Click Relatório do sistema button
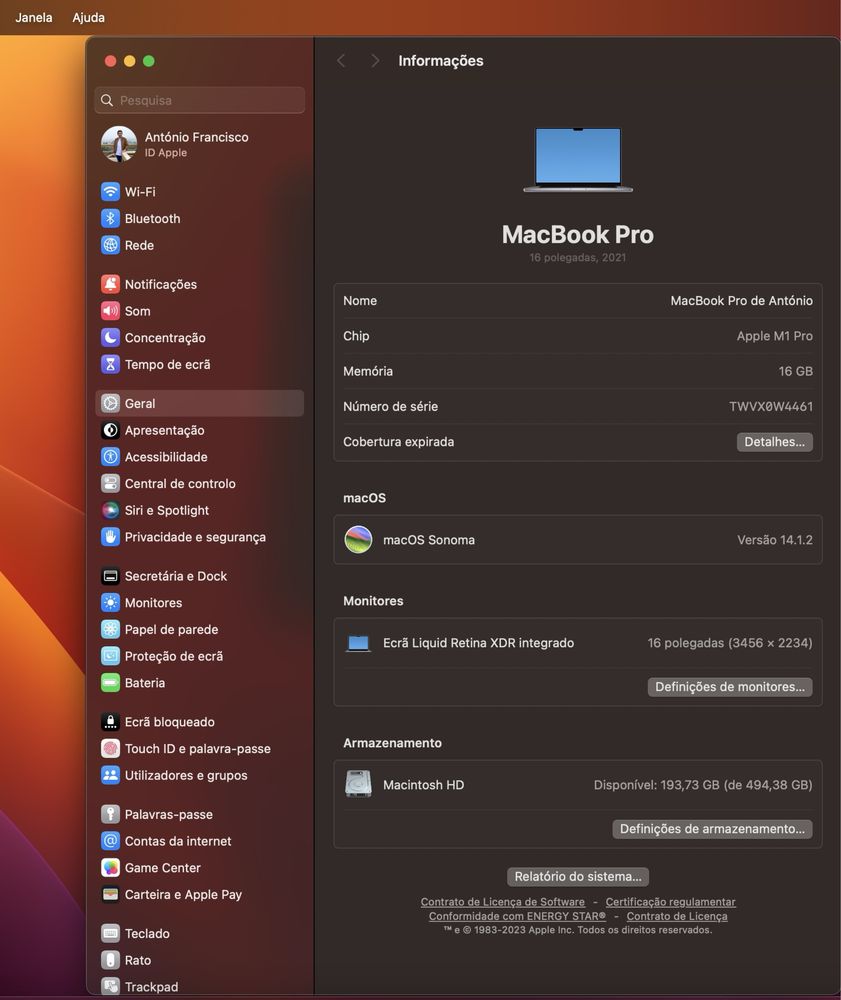 pyautogui.click(x=578, y=876)
